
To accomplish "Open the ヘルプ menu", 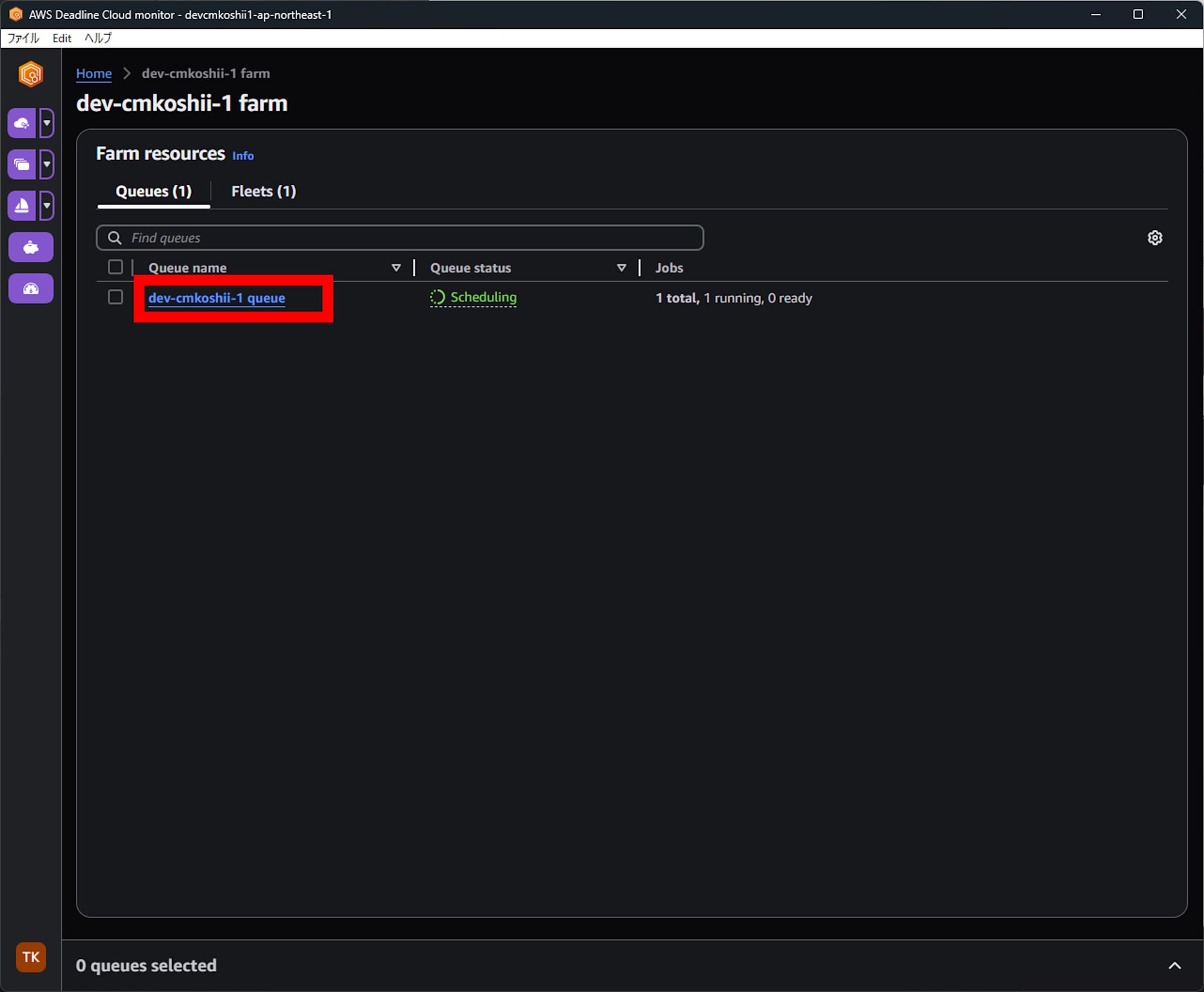I will point(98,38).
